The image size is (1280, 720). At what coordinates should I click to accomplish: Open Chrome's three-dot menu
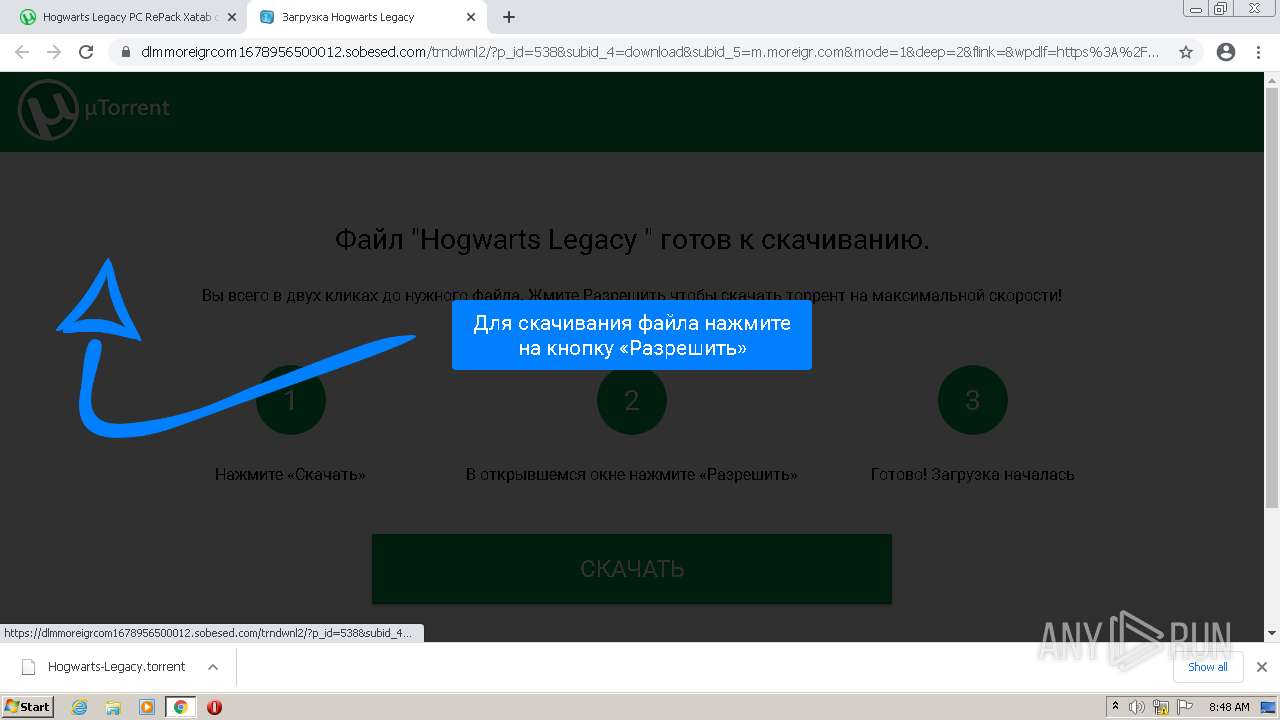click(x=1258, y=52)
